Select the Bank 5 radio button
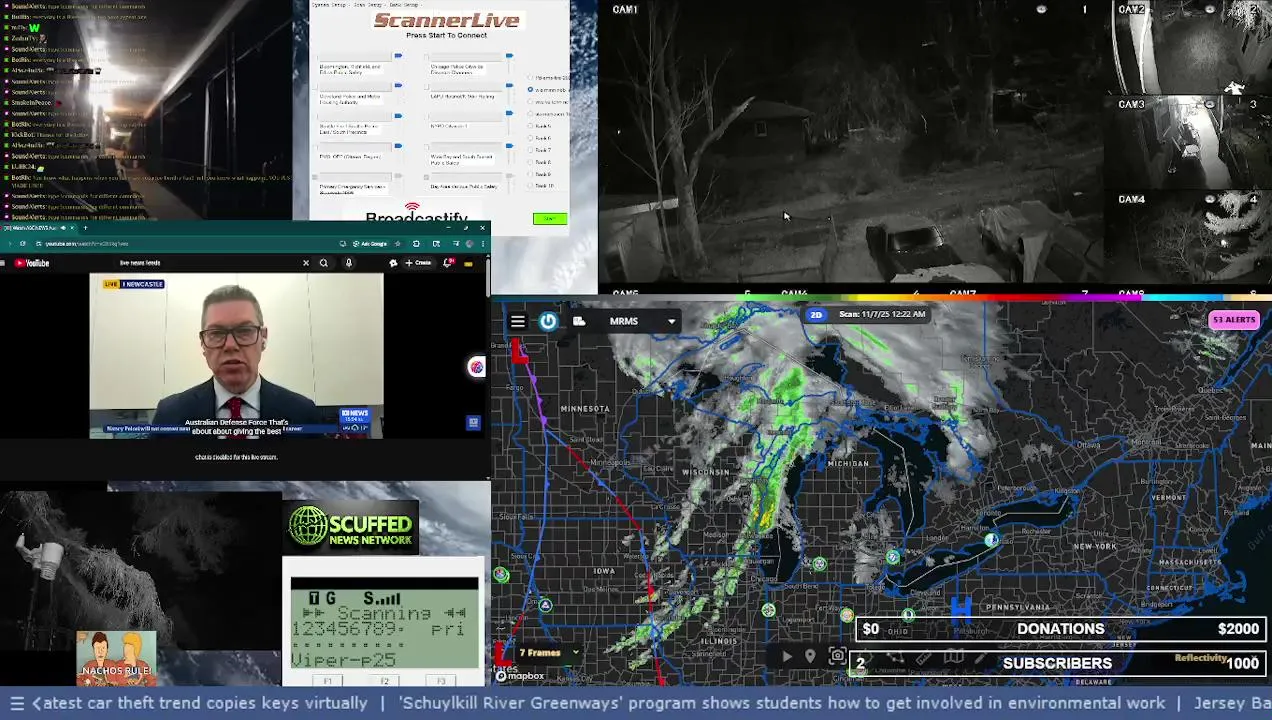The height and width of the screenshot is (720, 1272). click(x=530, y=126)
